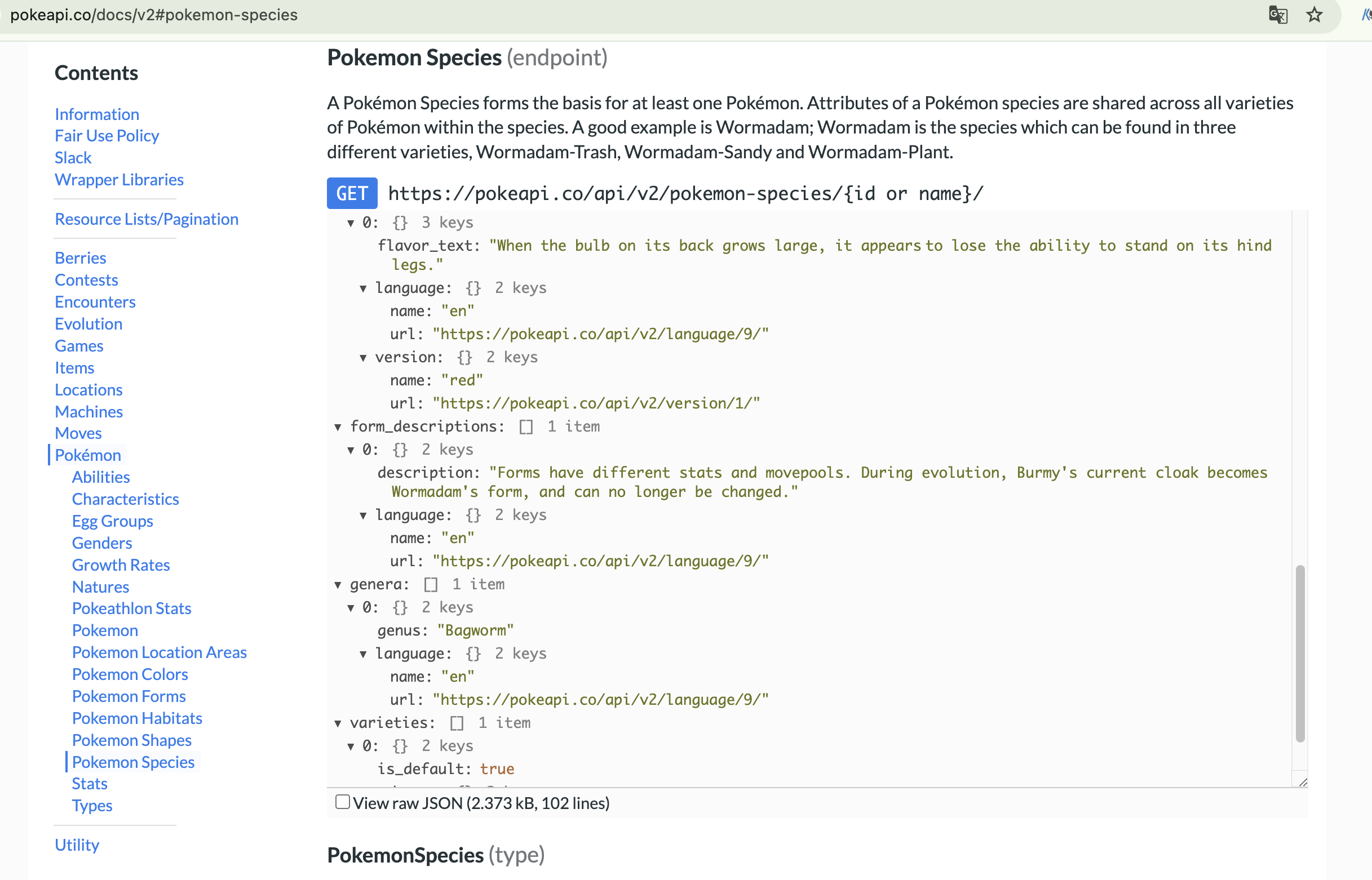Open the Resource Lists/Pagination link
This screenshot has width=1372, height=880.
(x=147, y=219)
